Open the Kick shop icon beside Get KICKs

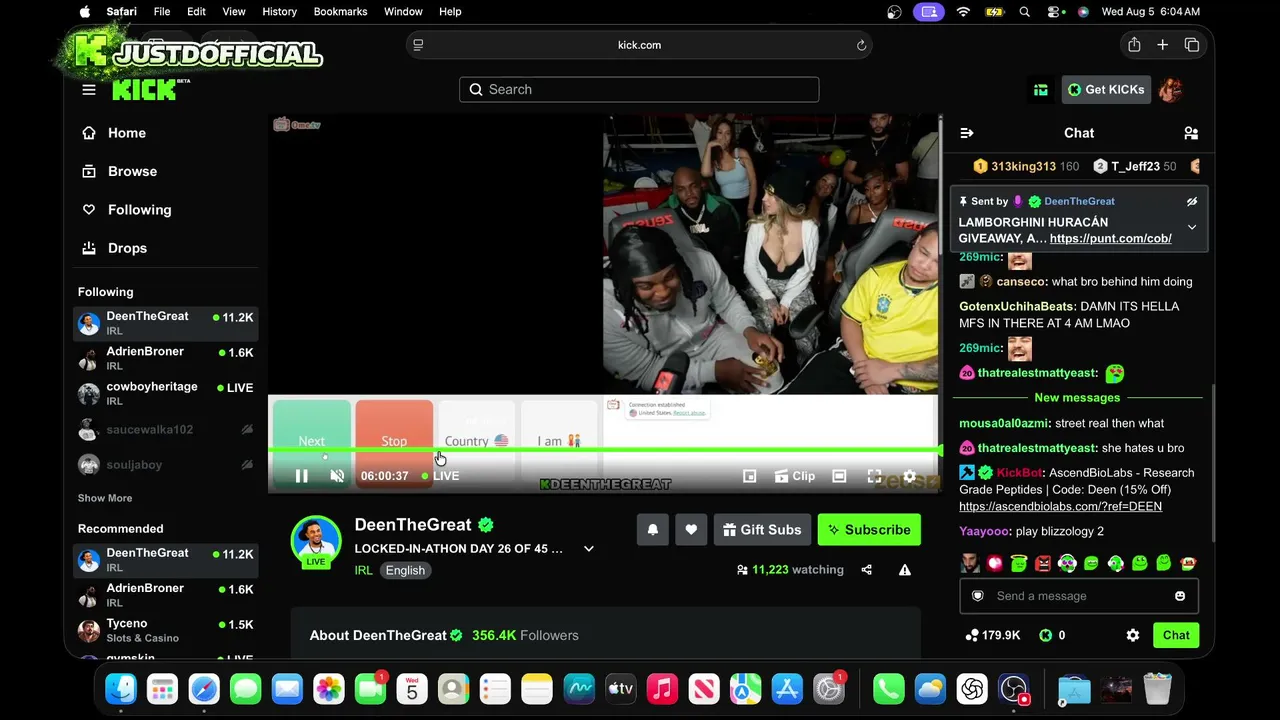(1041, 90)
